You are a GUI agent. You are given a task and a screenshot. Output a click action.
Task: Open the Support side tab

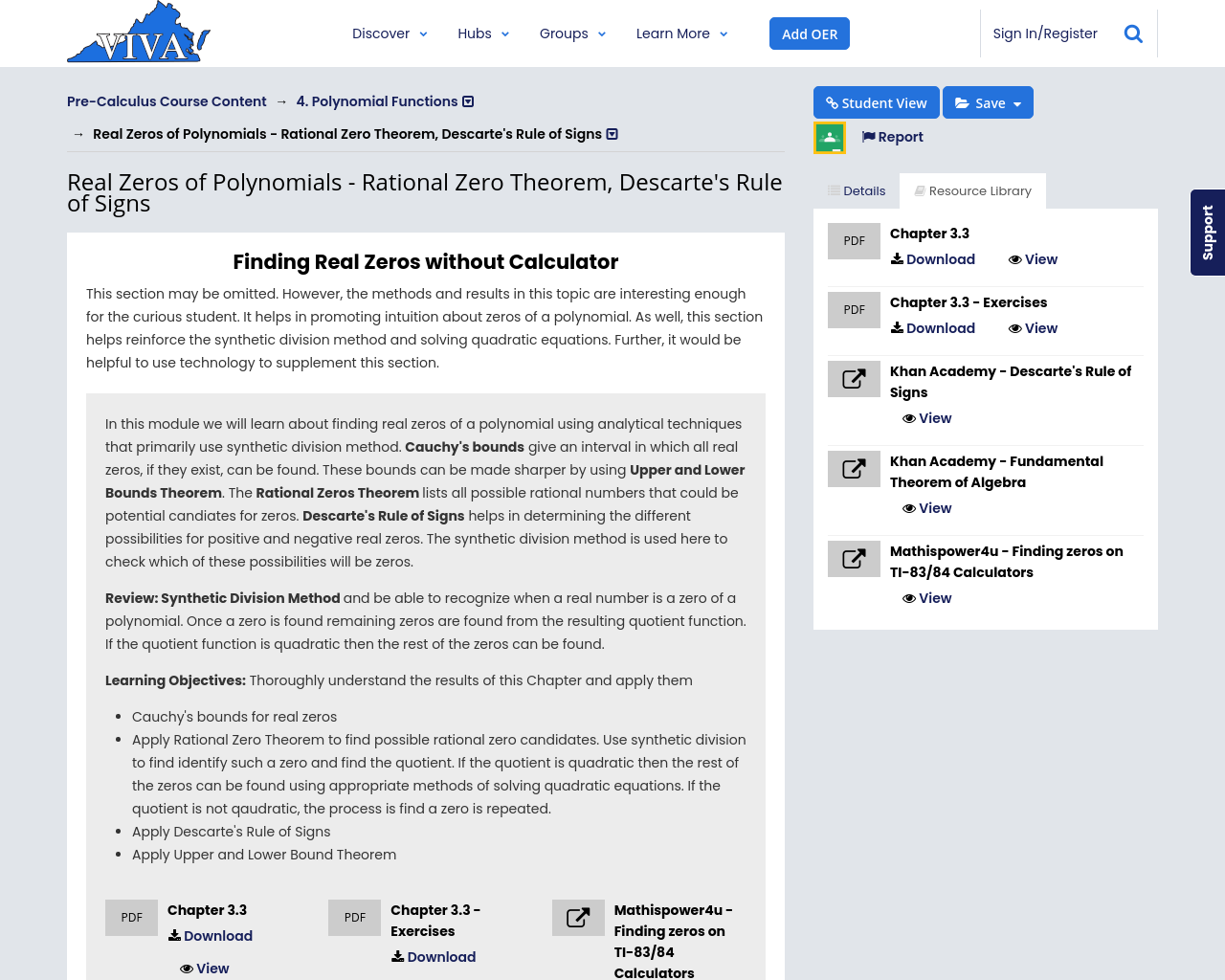click(x=1207, y=233)
